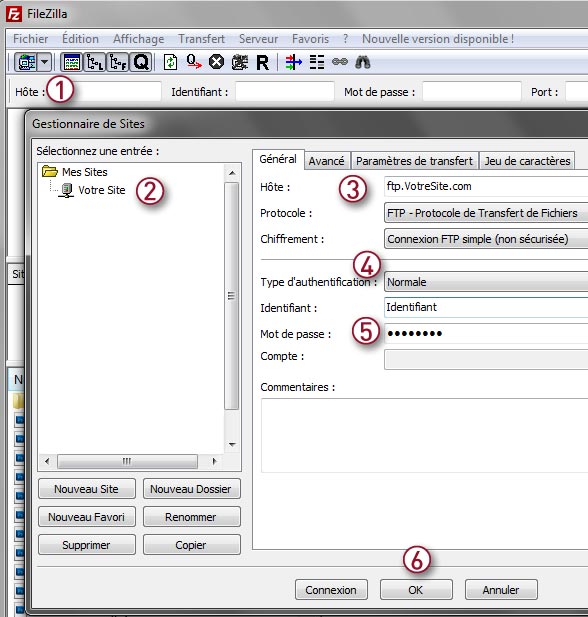Click the Nouveau Site button
This screenshot has height=617, width=588.
pyautogui.click(x=87, y=489)
